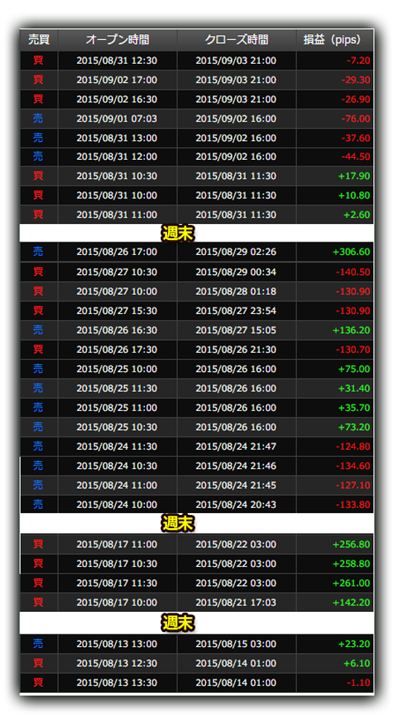Select the オープン時間 column header
The width and height of the screenshot is (394, 724).
click(x=117, y=40)
